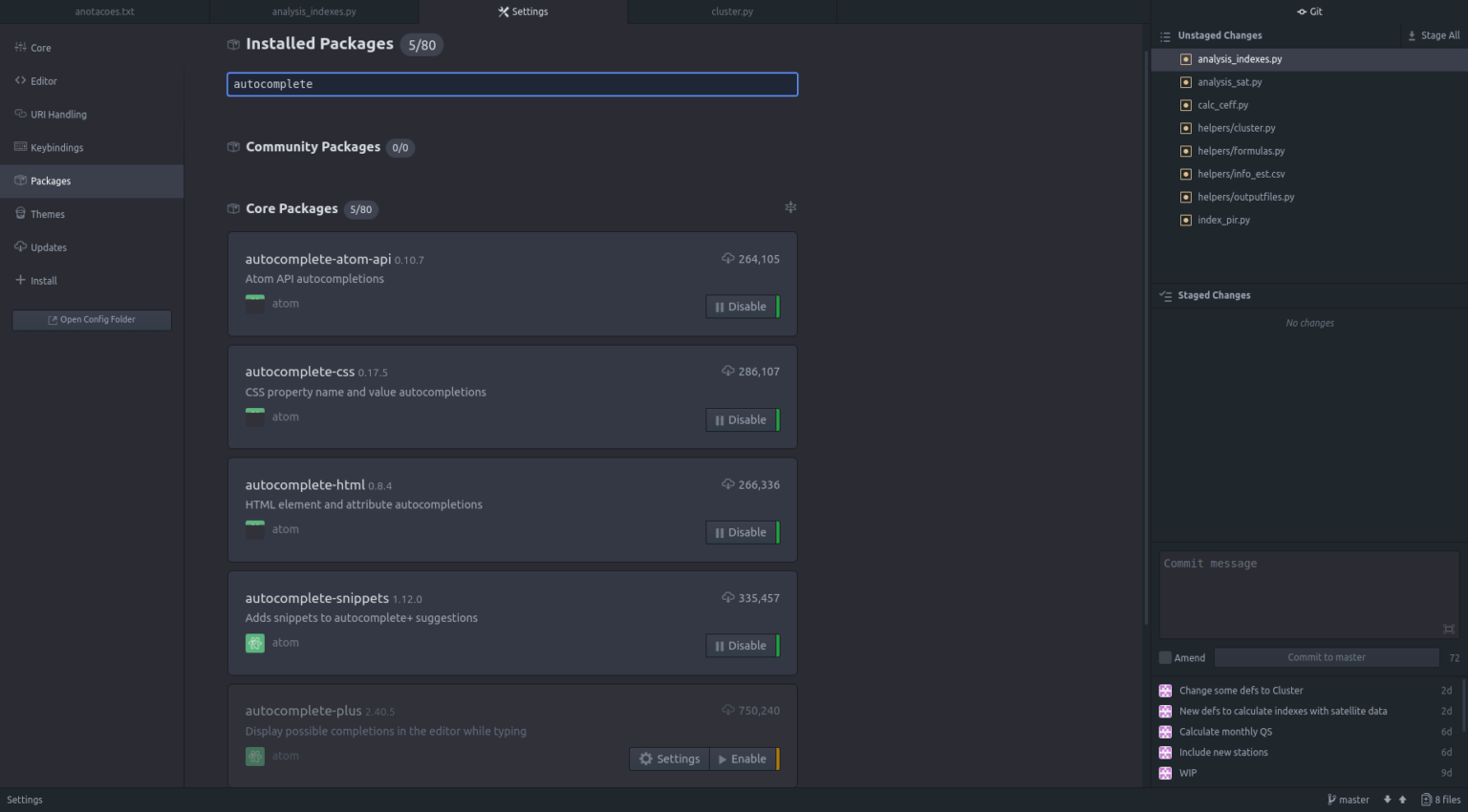Click the autocomplete-snippets package avatar icon

coord(255,643)
